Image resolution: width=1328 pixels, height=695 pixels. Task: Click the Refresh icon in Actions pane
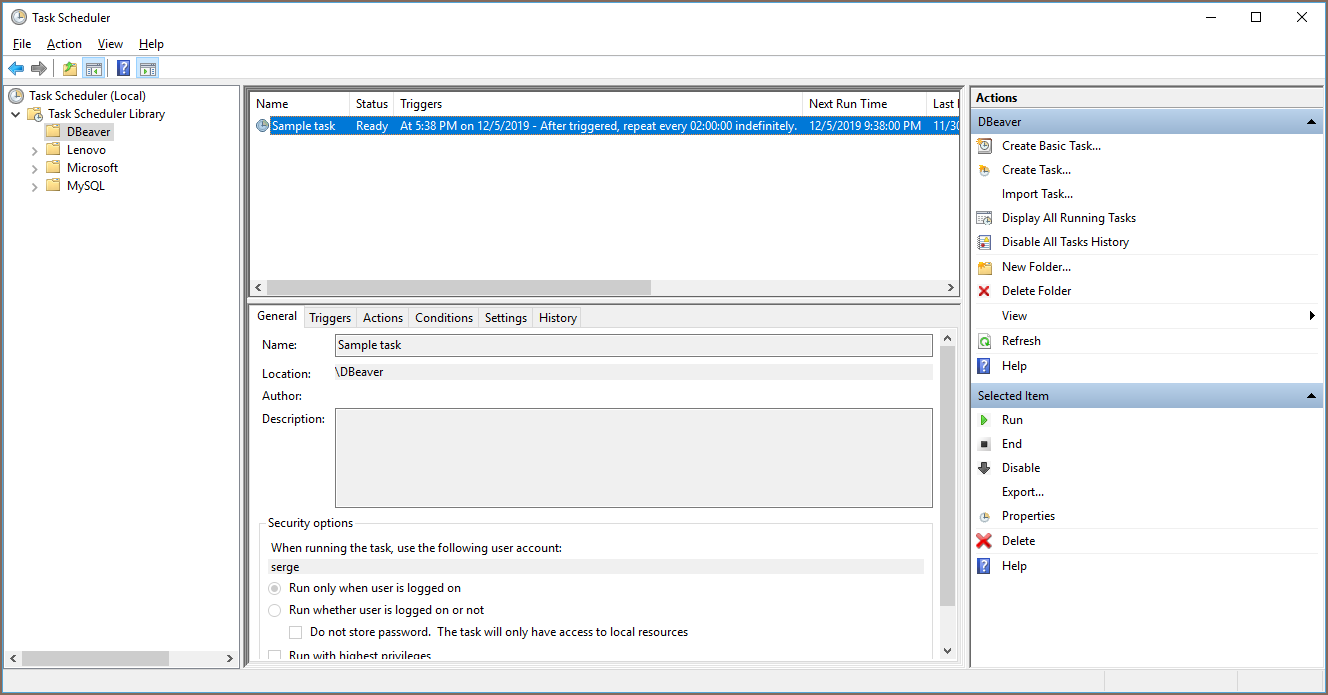point(984,341)
